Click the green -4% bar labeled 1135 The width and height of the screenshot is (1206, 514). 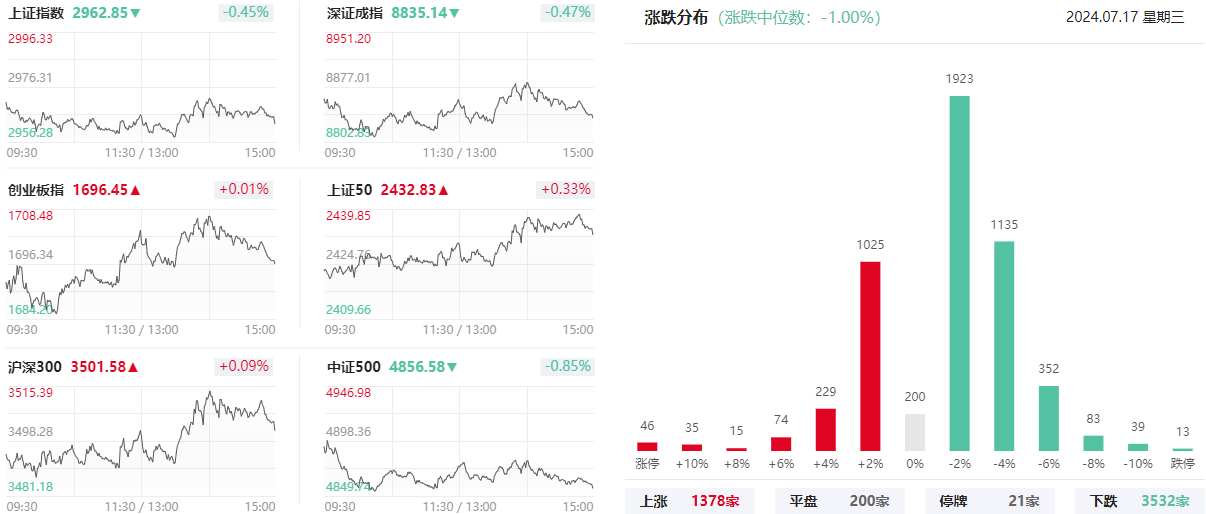1004,346
